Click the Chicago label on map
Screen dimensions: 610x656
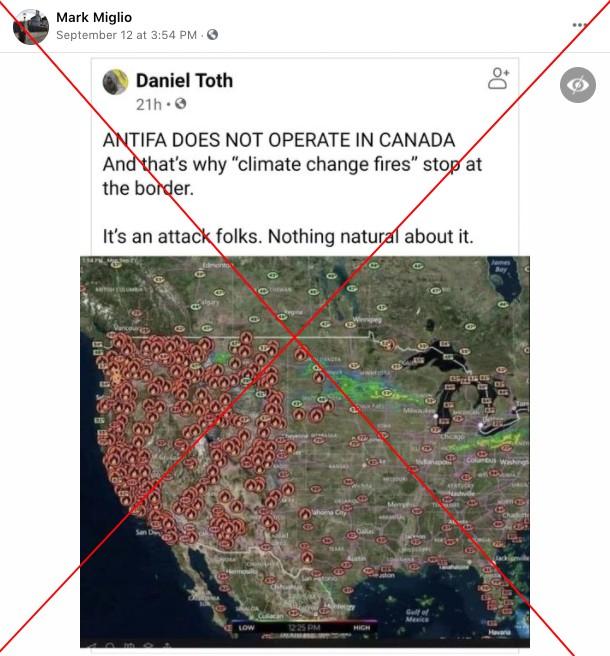coord(452,436)
